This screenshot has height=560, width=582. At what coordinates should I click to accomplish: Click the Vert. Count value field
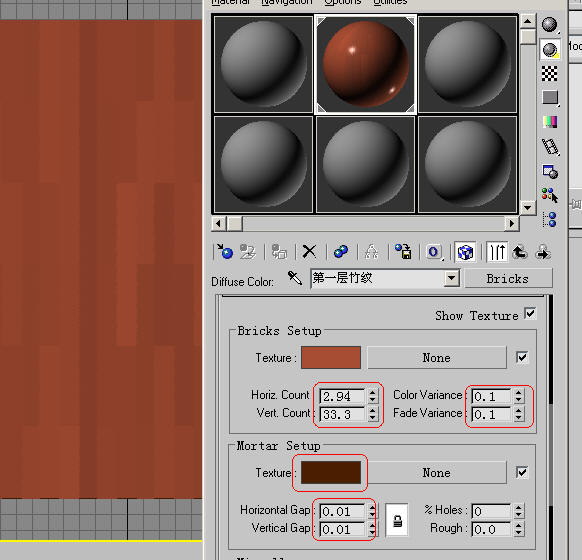tap(343, 414)
